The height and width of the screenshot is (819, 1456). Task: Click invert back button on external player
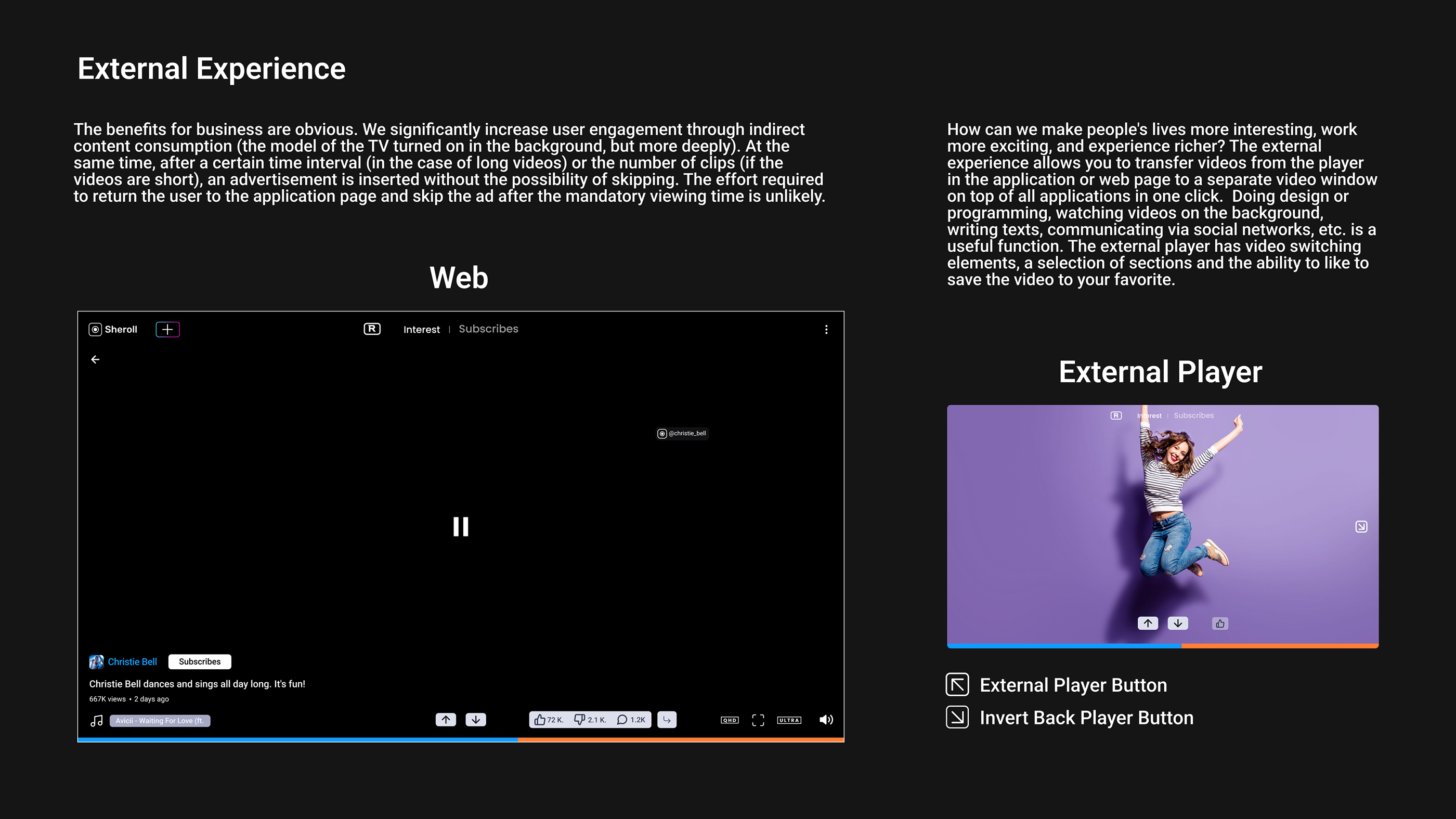pos(1361,527)
